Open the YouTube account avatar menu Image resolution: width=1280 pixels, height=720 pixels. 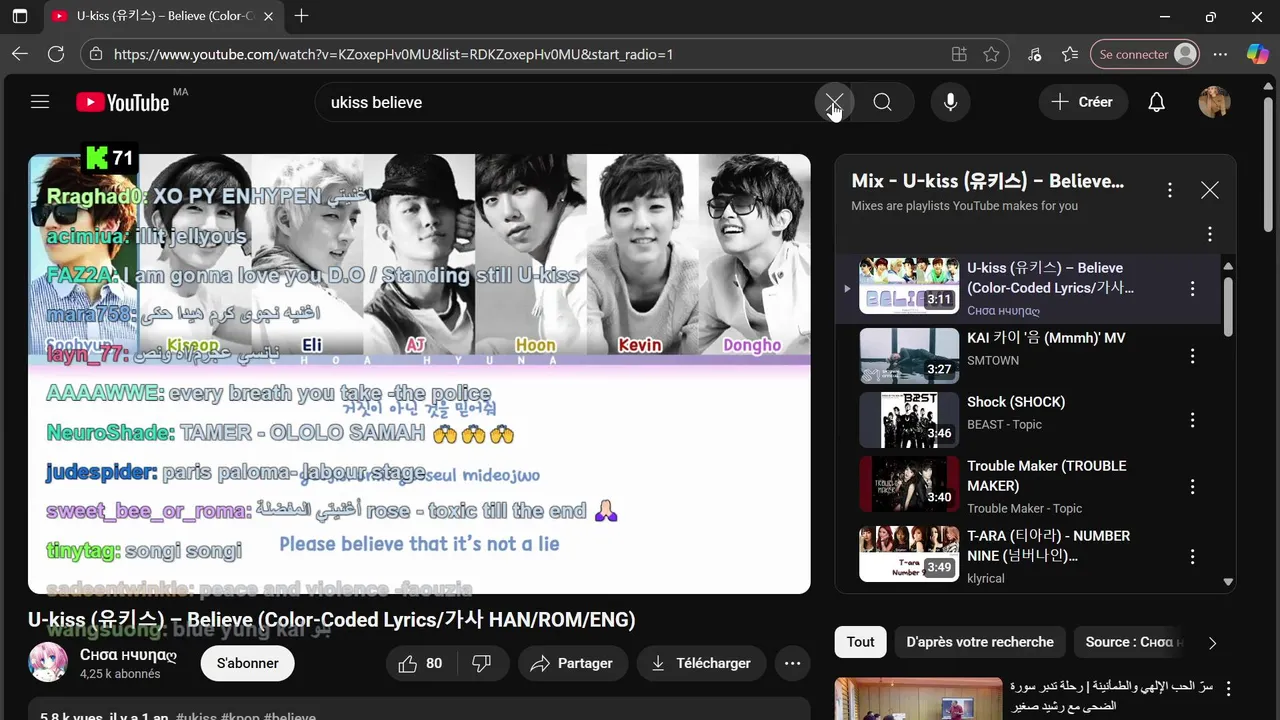[x=1214, y=102]
